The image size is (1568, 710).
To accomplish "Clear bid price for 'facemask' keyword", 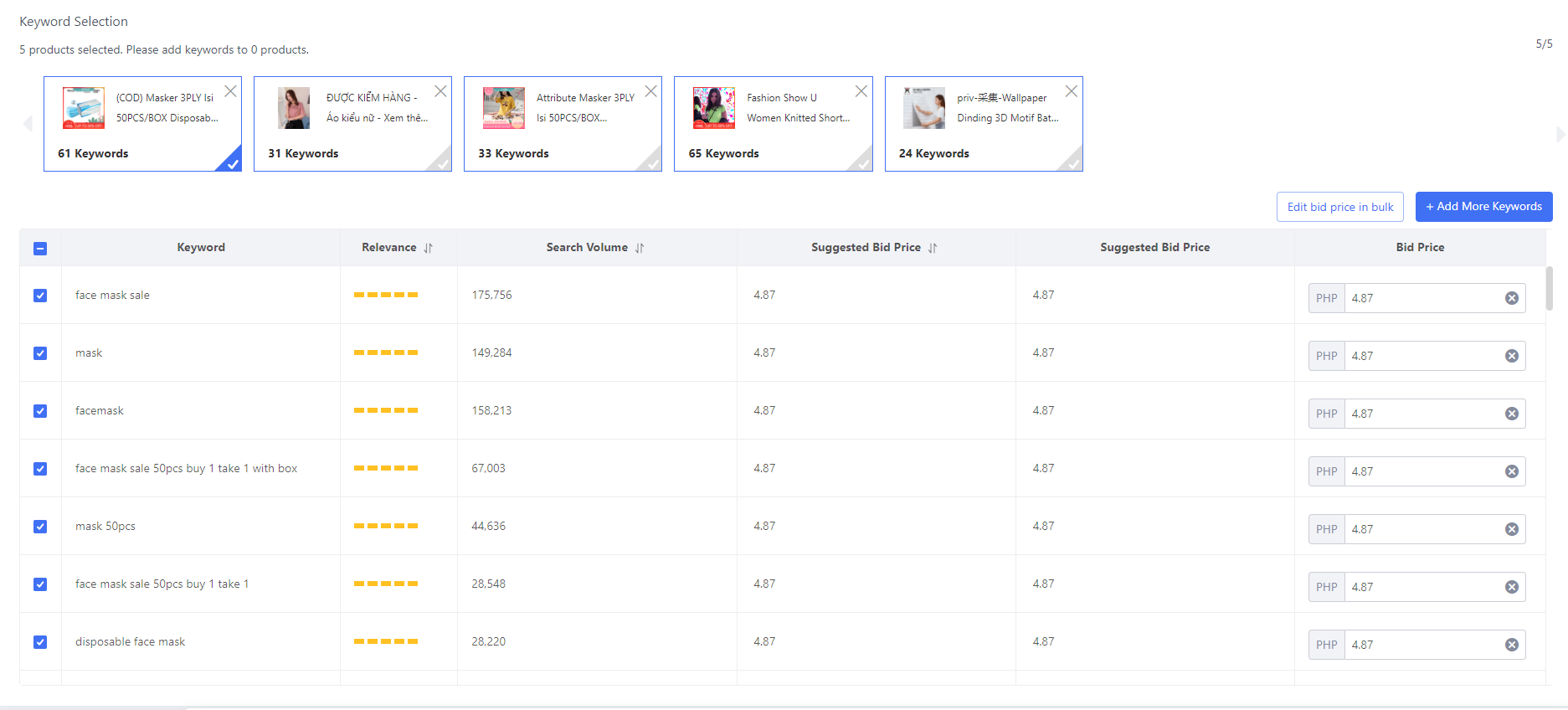I will point(1511,414).
